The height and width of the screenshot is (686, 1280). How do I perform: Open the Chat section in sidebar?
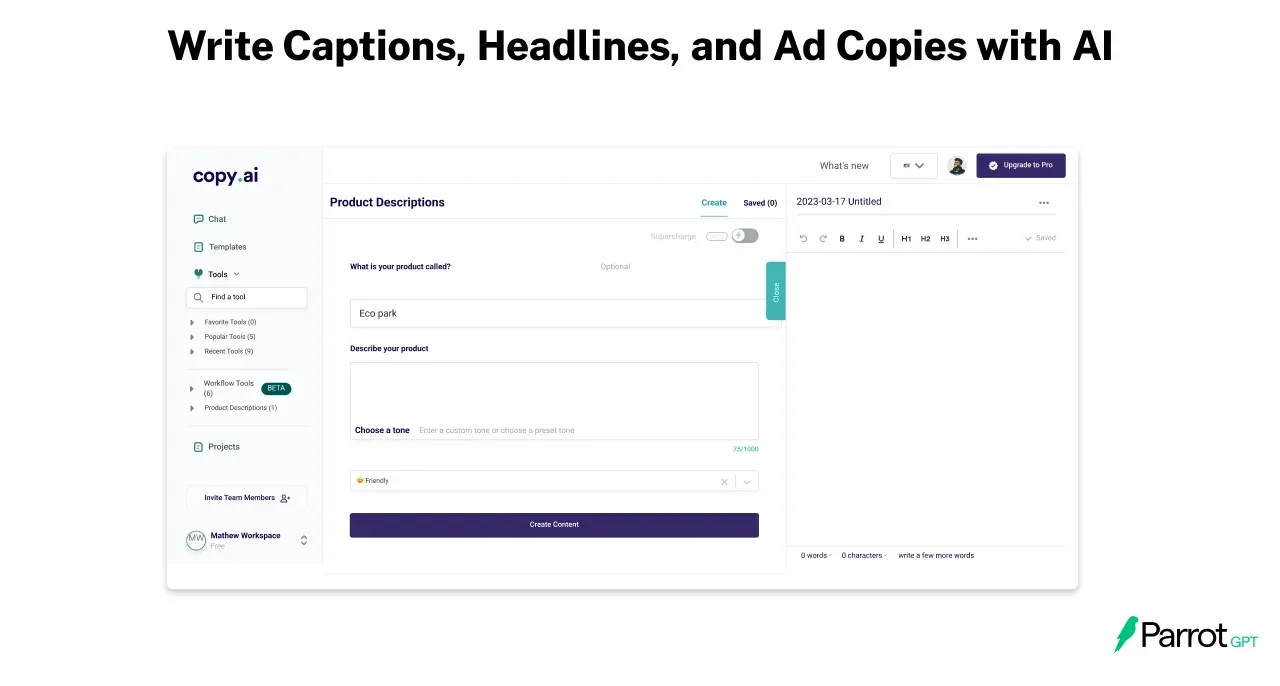click(x=210, y=219)
